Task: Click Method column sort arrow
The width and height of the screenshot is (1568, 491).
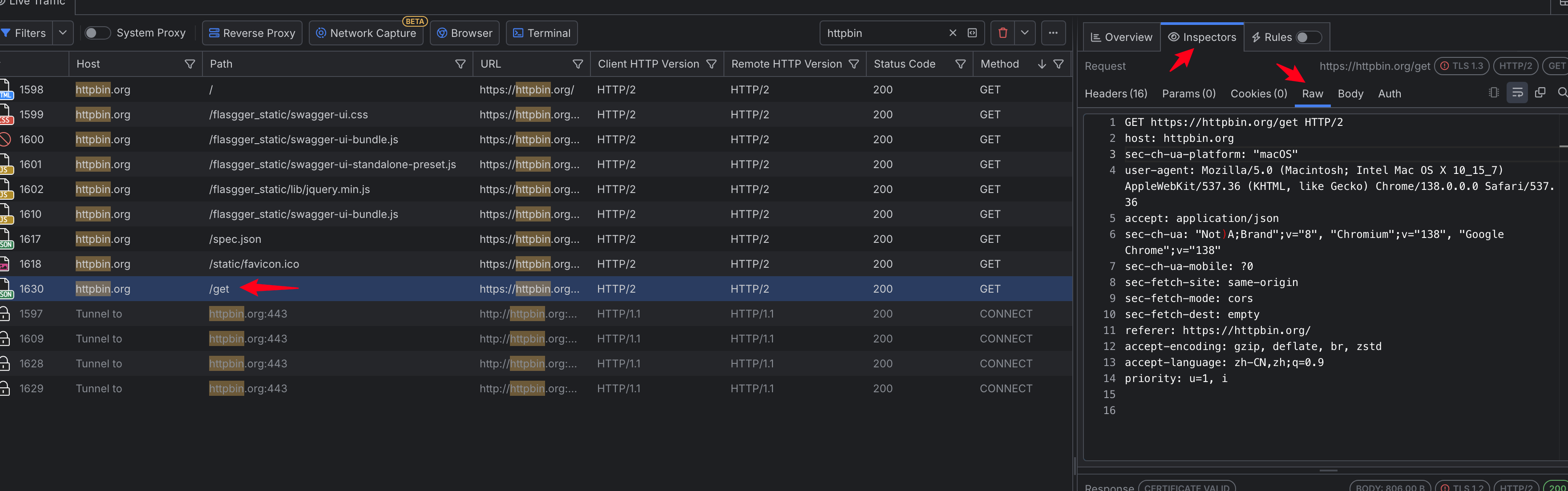Action: tap(1042, 64)
